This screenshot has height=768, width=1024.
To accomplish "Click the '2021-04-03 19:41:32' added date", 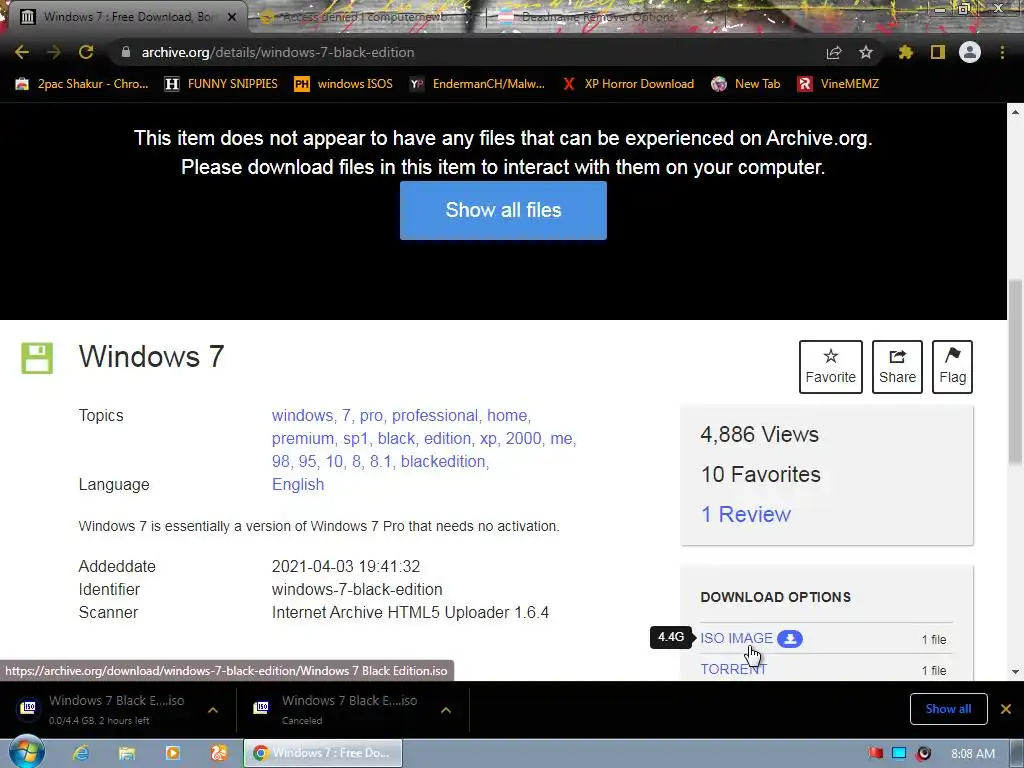I will point(346,566).
